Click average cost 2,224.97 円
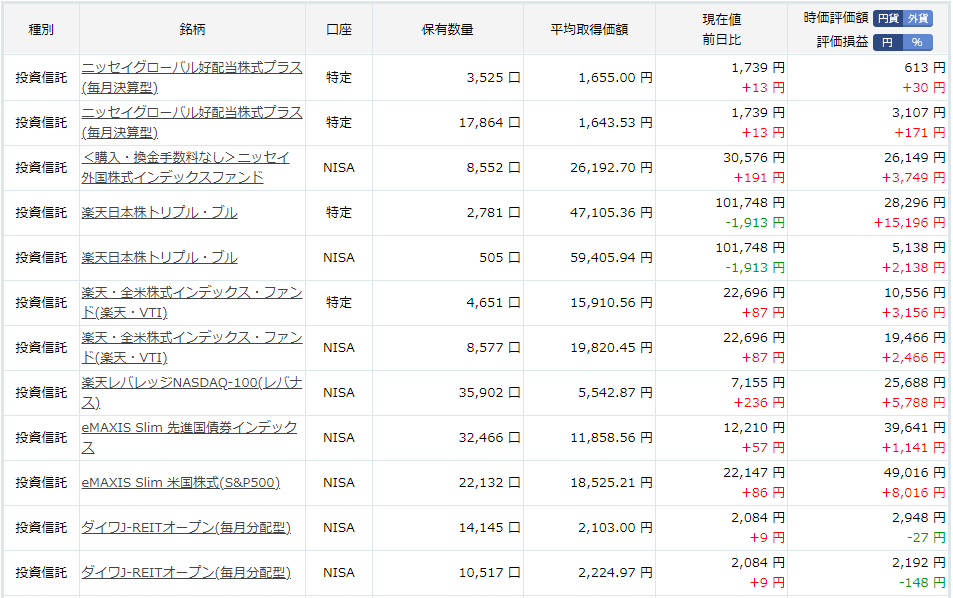This screenshot has height=598, width=953. (x=615, y=572)
